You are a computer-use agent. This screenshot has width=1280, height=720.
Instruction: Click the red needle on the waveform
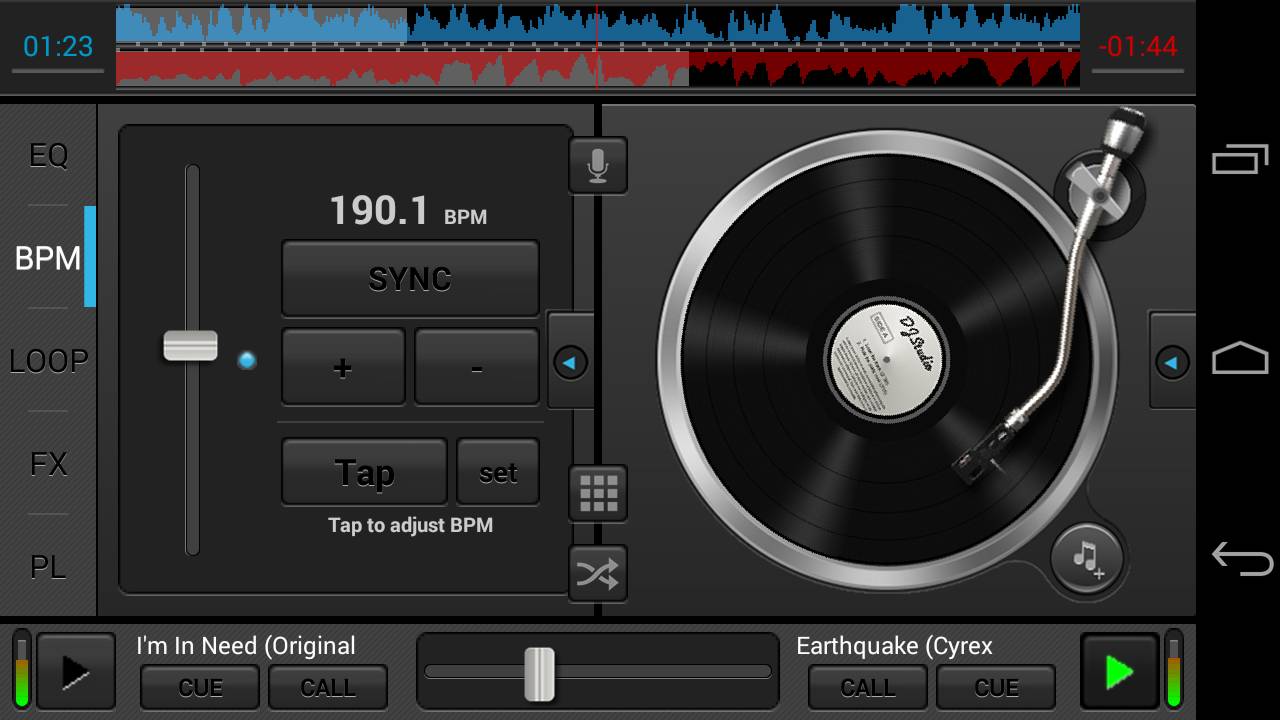pyautogui.click(x=597, y=45)
